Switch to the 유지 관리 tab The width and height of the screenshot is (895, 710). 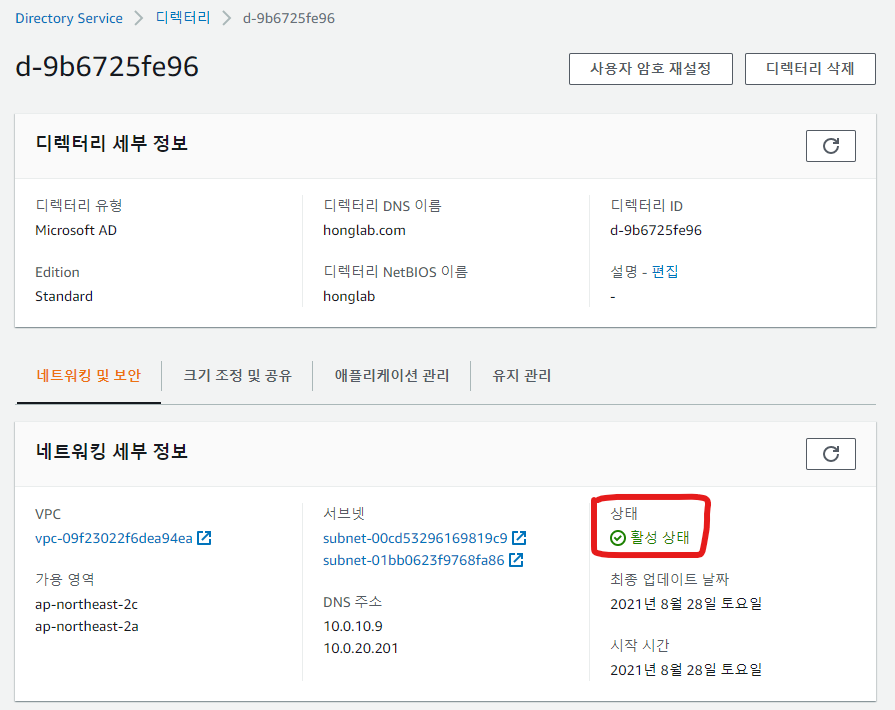pyautogui.click(x=522, y=376)
